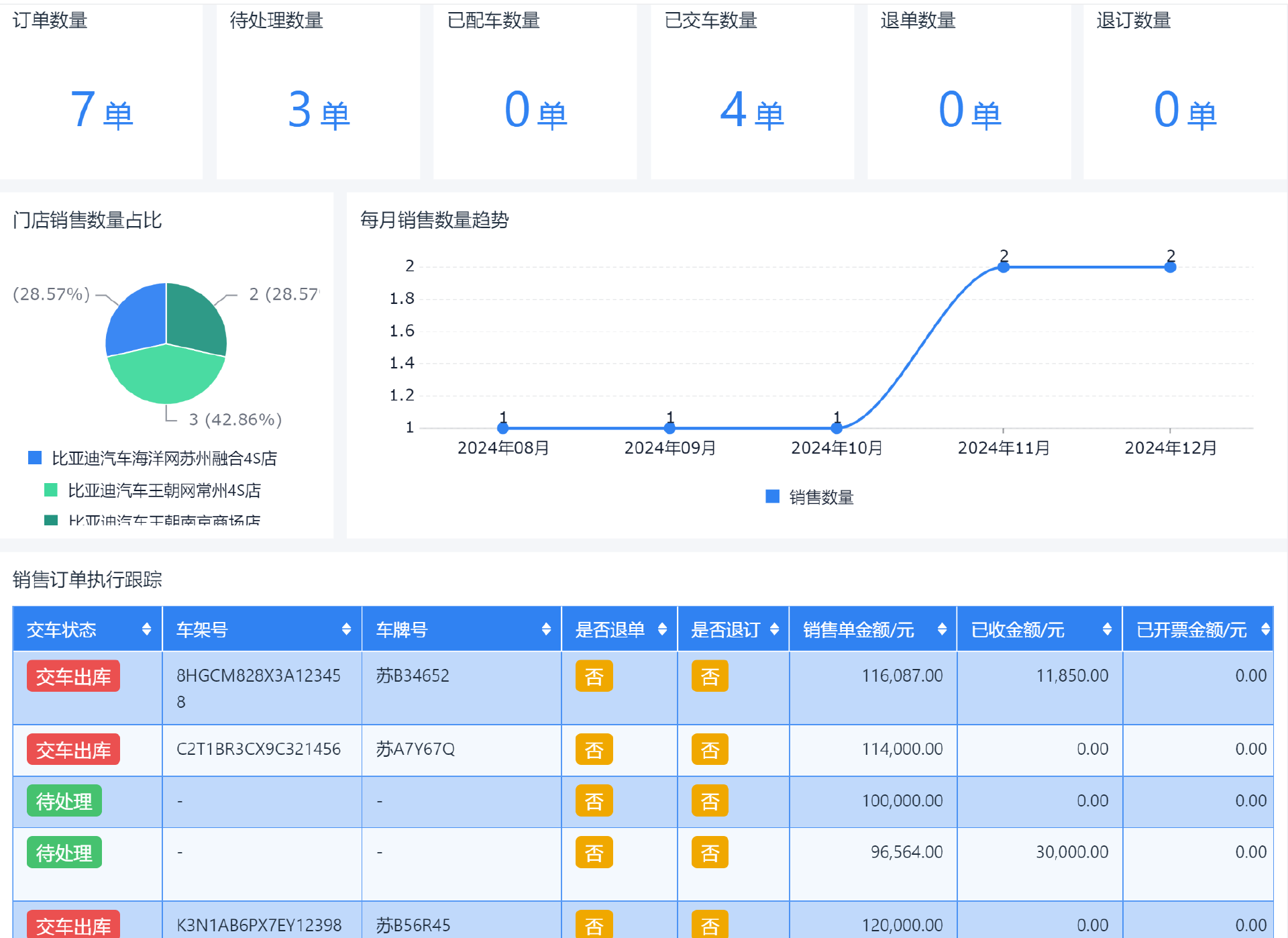Image resolution: width=1288 pixels, height=938 pixels.
Task: Click 否 退订 badge in first row
Action: pyautogui.click(x=710, y=676)
